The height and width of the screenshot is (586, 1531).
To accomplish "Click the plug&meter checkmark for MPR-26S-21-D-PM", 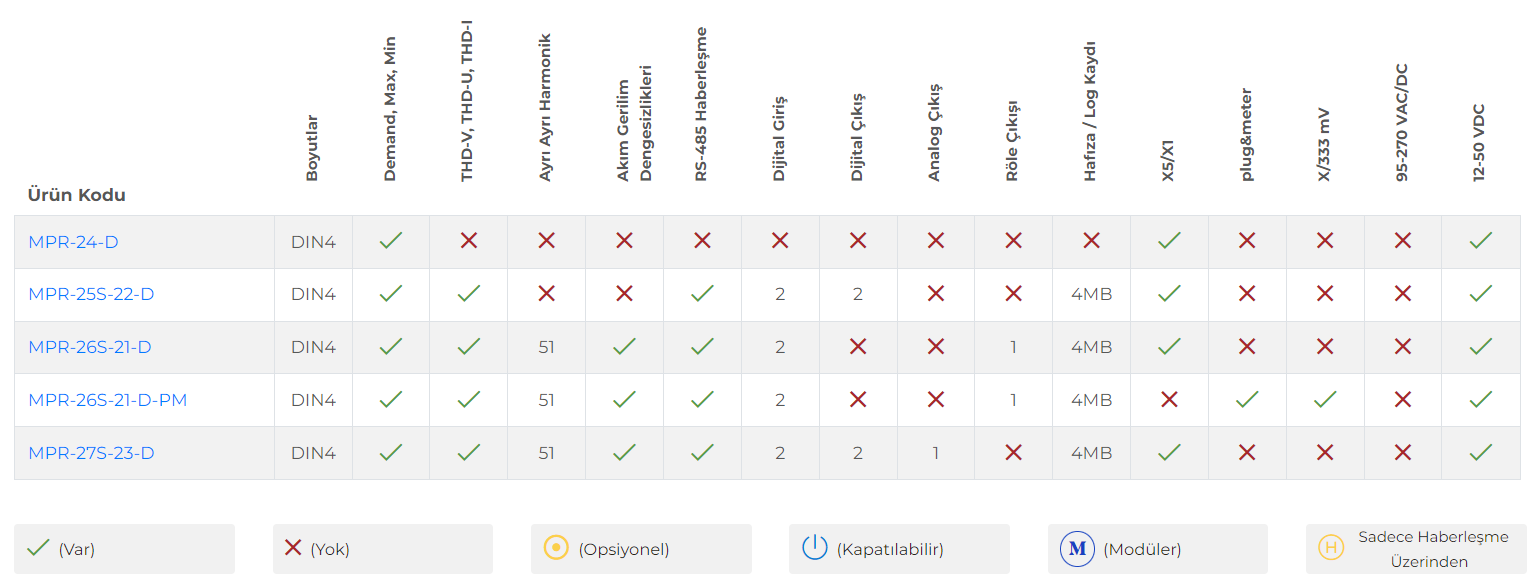I will (x=1247, y=400).
